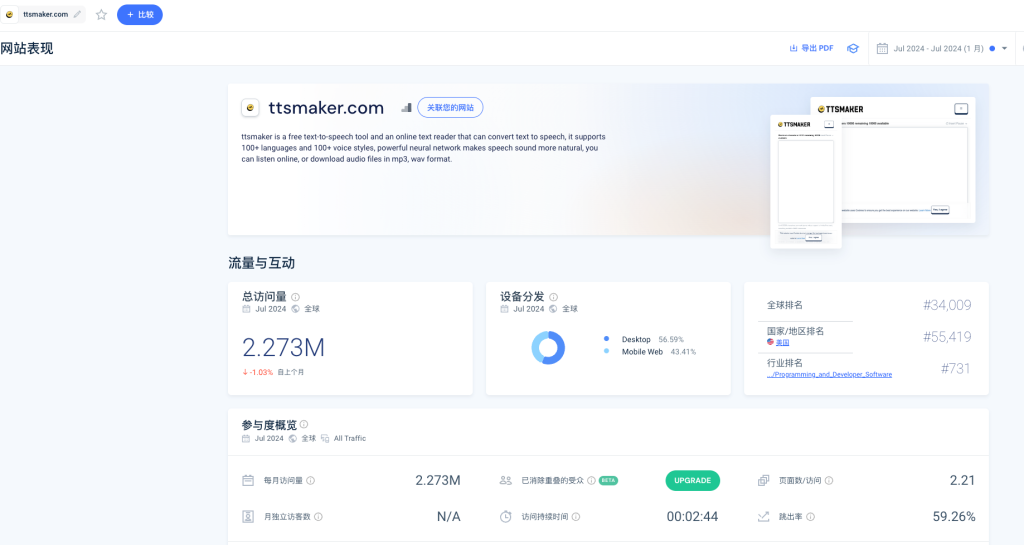Click the clock icon beside 访问持续时间
This screenshot has width=1024, height=545.
click(505, 516)
